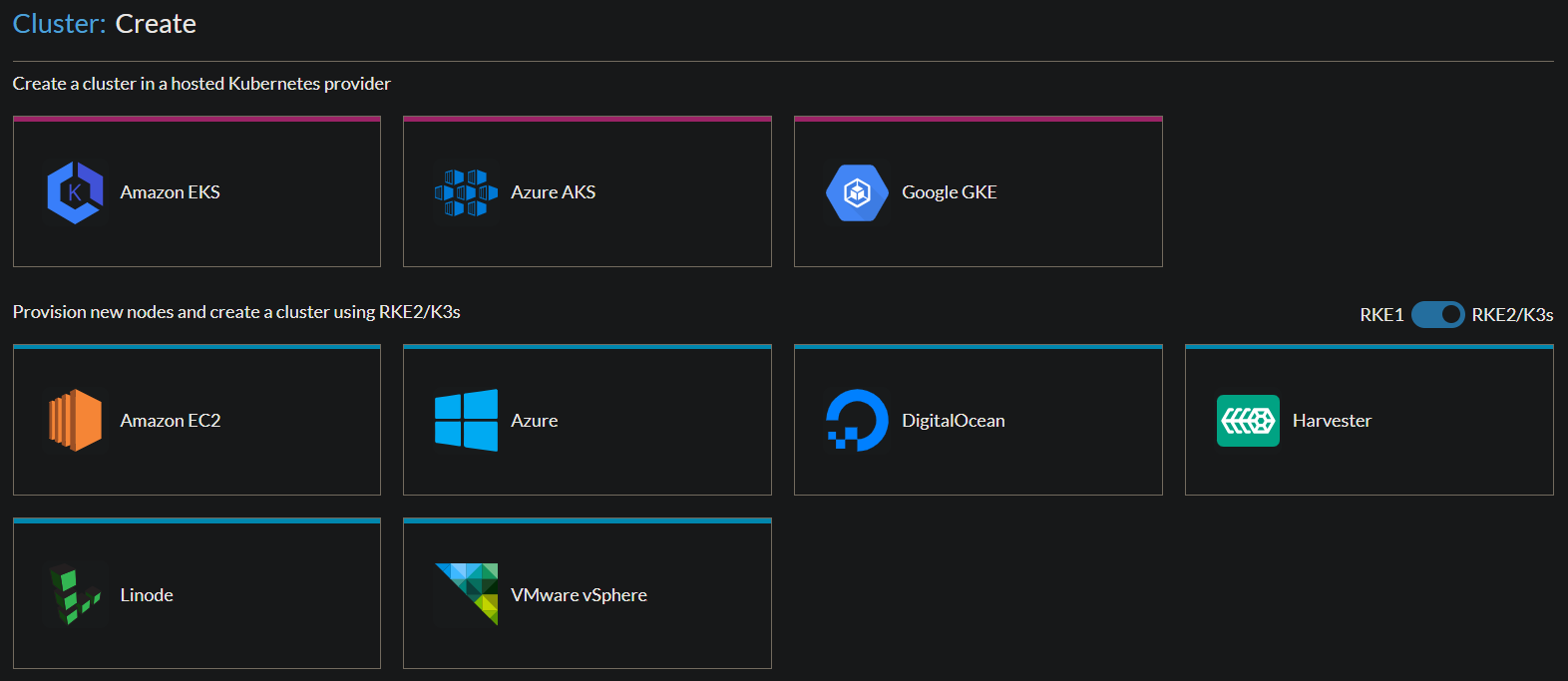
Task: Pick the DigitalOcean label
Action: click(954, 421)
